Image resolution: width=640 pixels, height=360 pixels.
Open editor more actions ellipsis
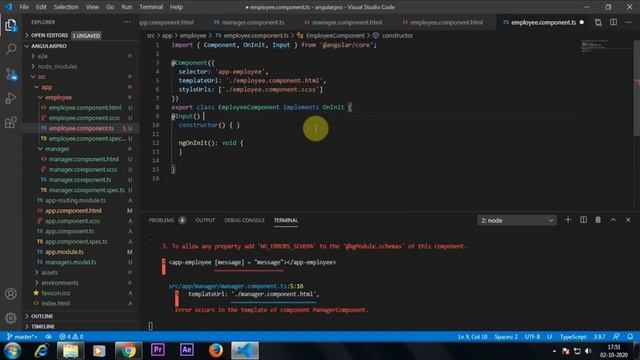coord(628,22)
